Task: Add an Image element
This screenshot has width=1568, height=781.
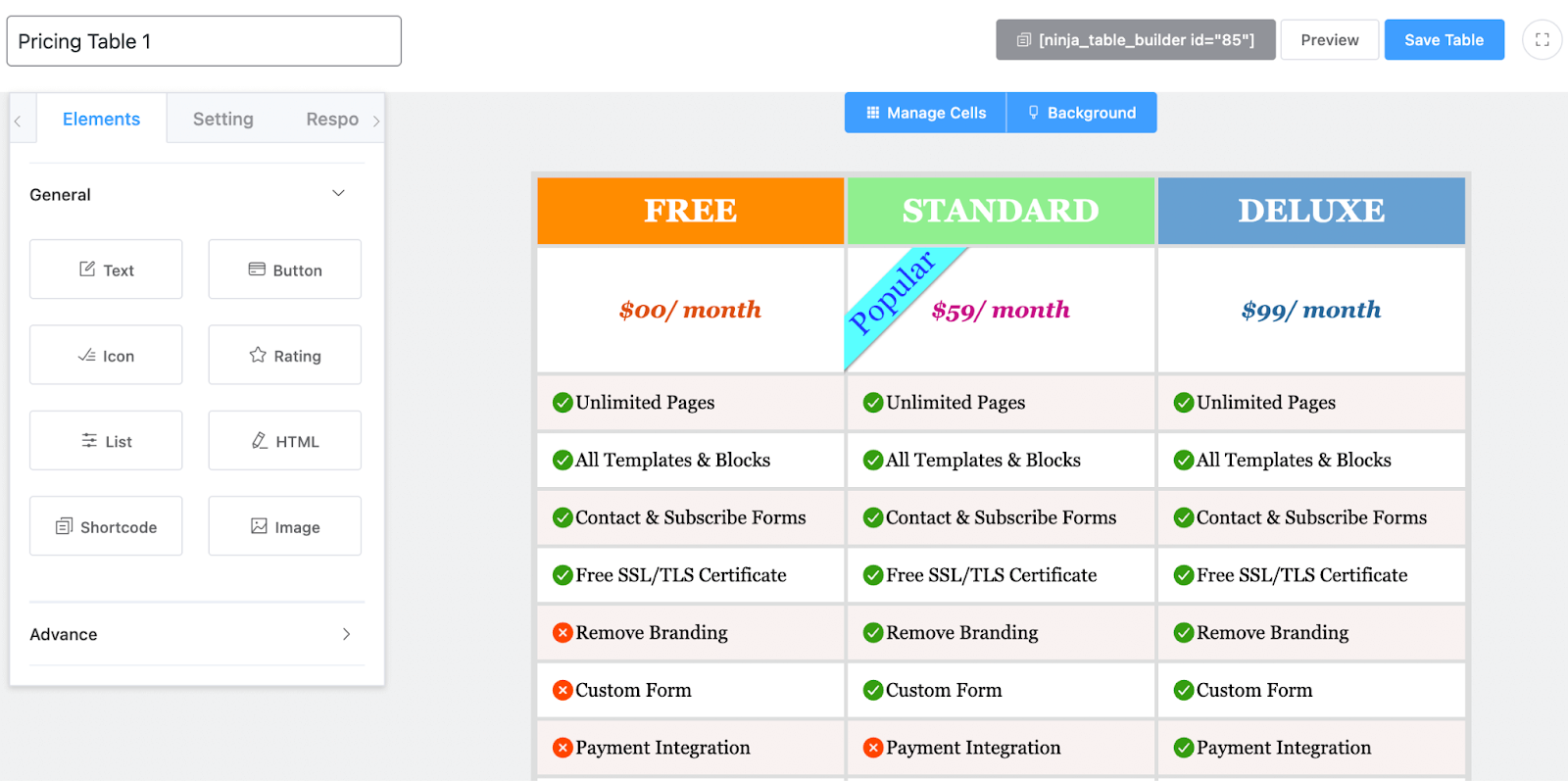Action: (x=285, y=526)
